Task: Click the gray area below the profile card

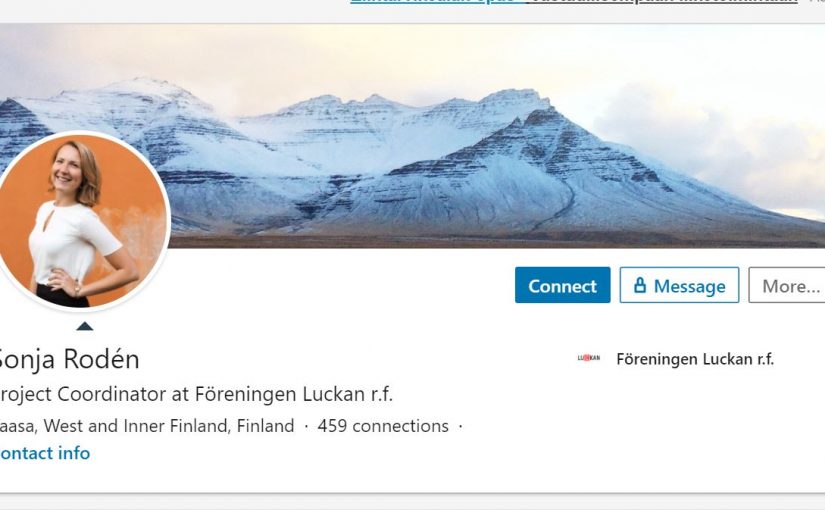Action: click(x=412, y=503)
